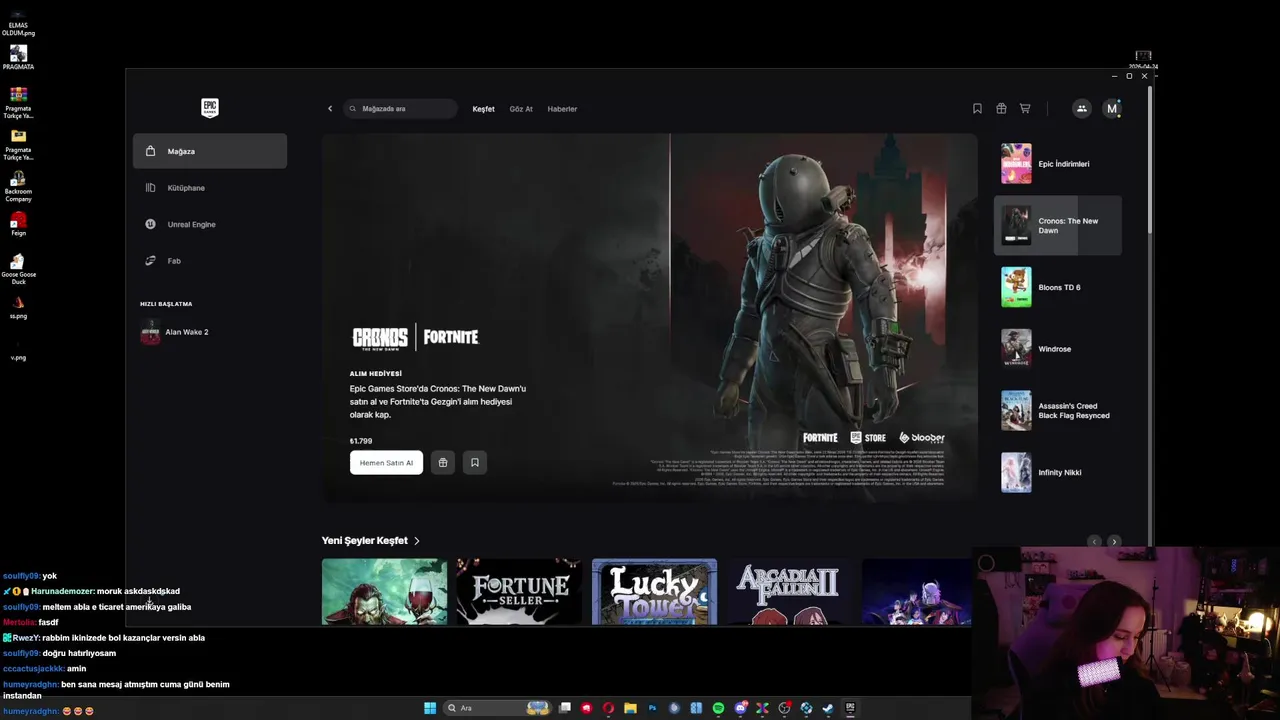
Task: Switch to the Keşfet tab
Action: (x=483, y=109)
